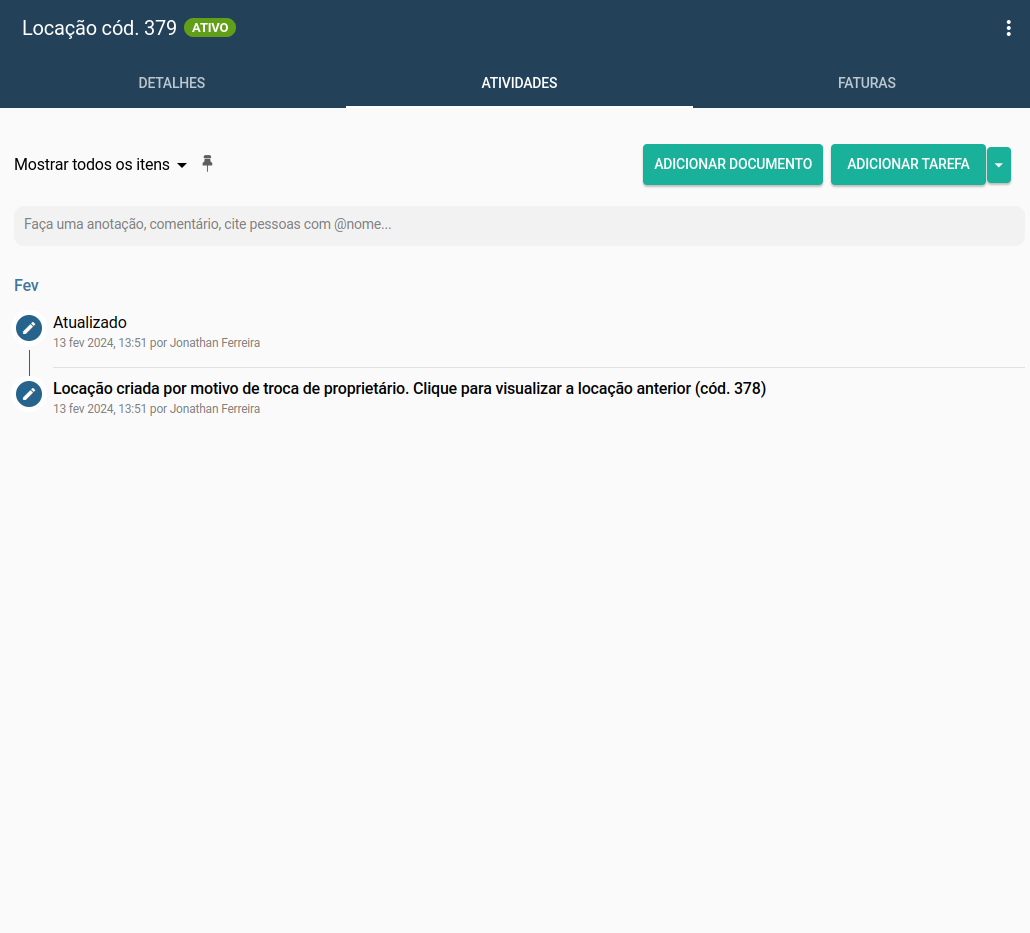Click the Fev month heading
Image resolution: width=1030 pixels, height=933 pixels.
click(26, 285)
